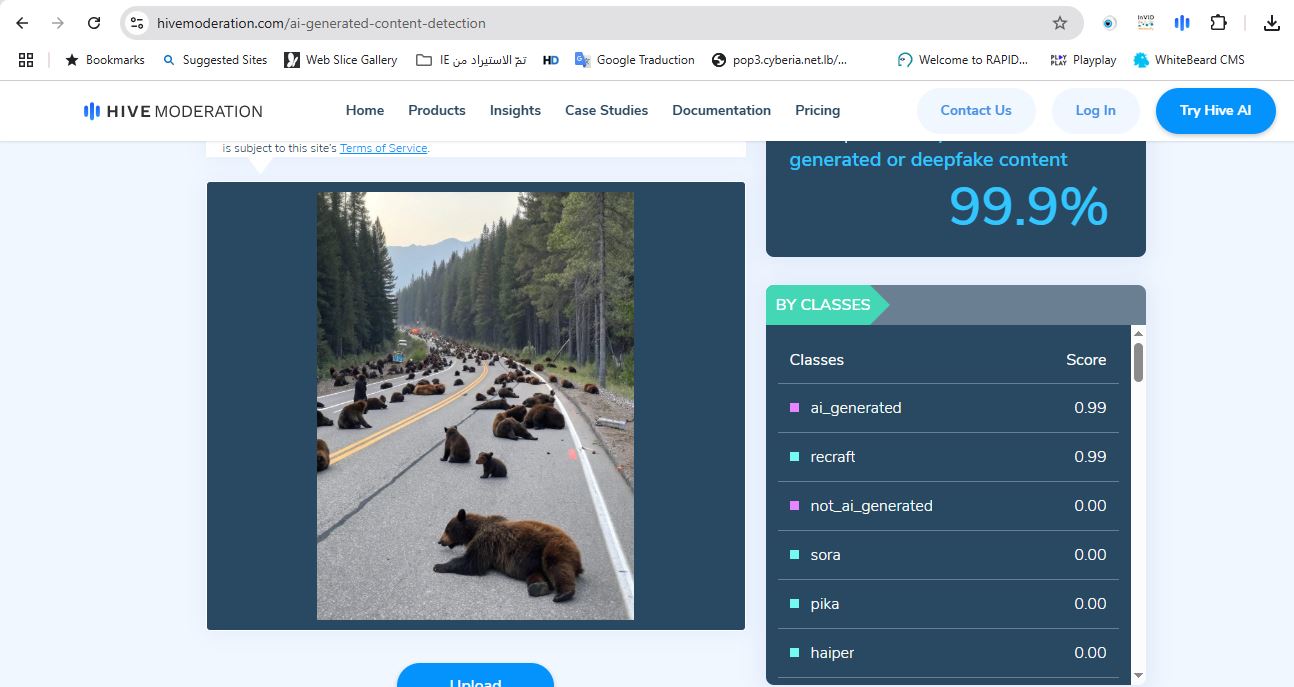Click the Try Hive AI button
This screenshot has height=687, width=1294.
[x=1215, y=110]
